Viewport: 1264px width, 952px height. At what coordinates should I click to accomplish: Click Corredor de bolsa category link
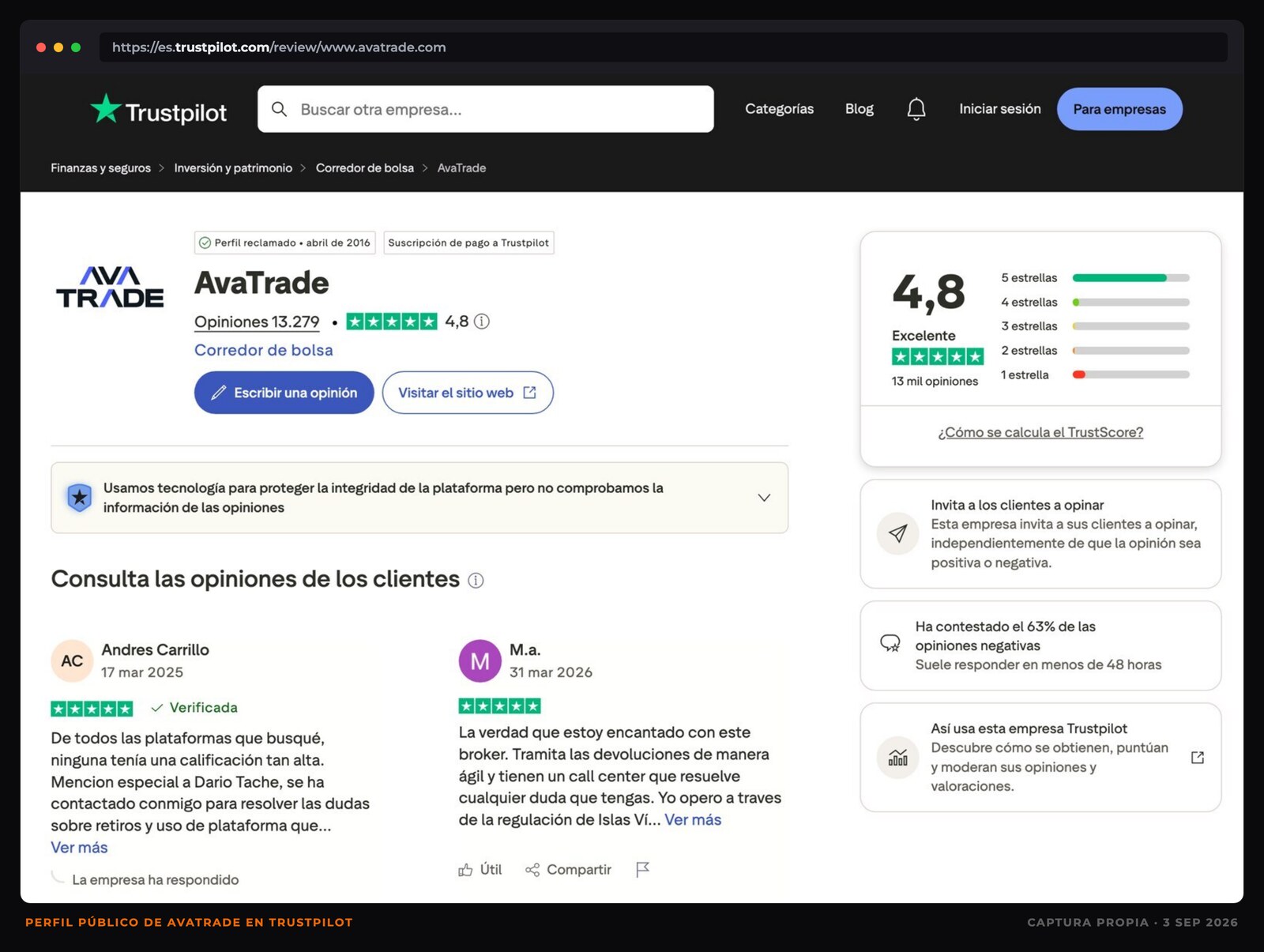[263, 350]
